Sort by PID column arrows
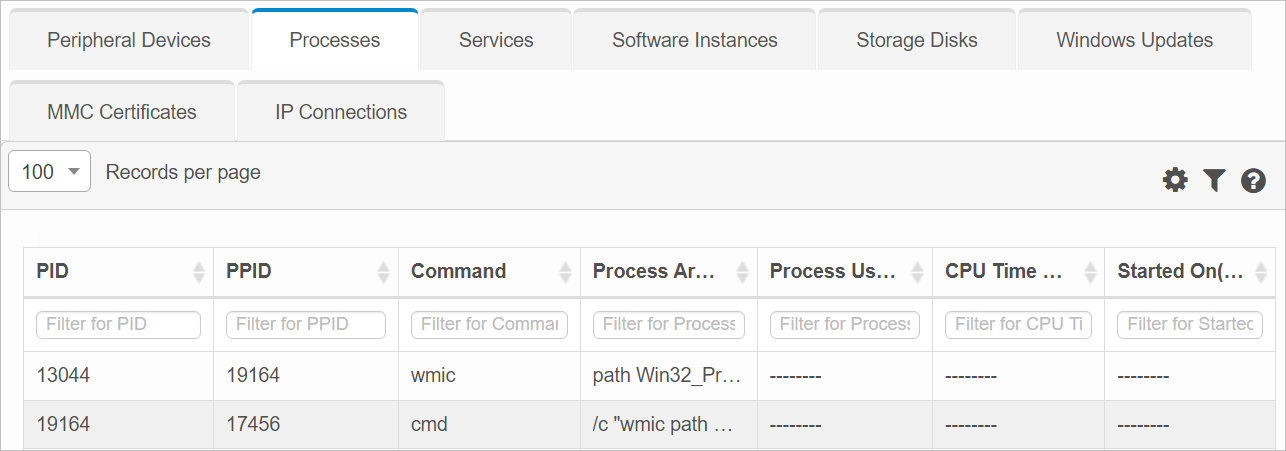 click(198, 272)
